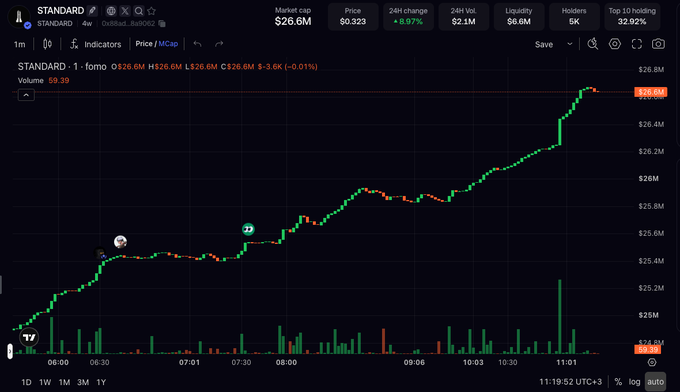
Task: Click the STANDARD token logo avatar
Action: 19,16
